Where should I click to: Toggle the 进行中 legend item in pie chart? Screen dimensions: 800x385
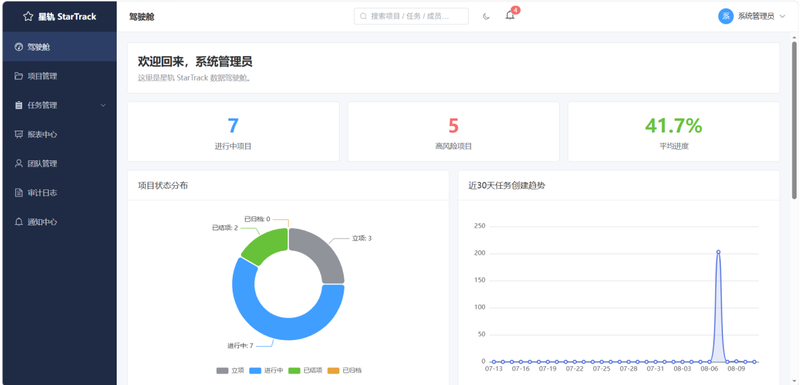[x=266, y=371]
